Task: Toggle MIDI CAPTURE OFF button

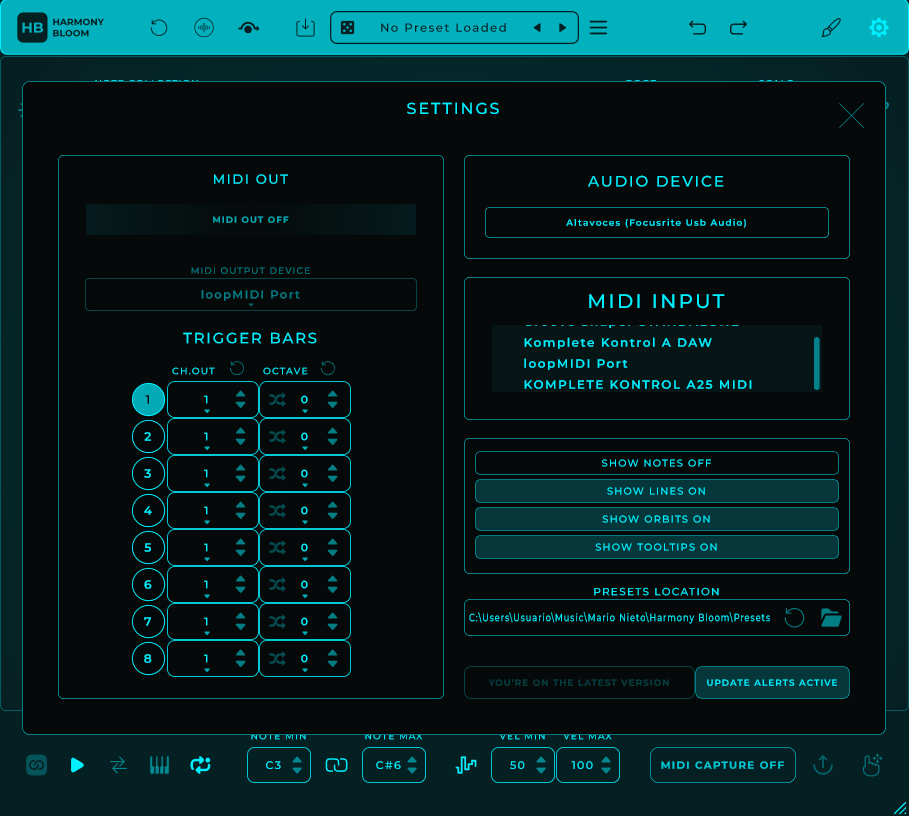Action: (x=722, y=765)
